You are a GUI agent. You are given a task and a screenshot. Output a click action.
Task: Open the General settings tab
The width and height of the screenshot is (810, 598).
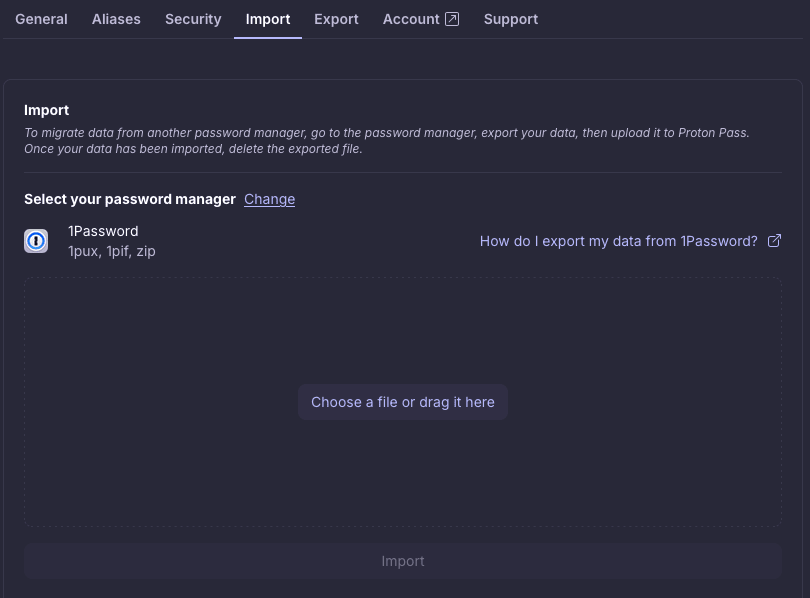tap(41, 19)
